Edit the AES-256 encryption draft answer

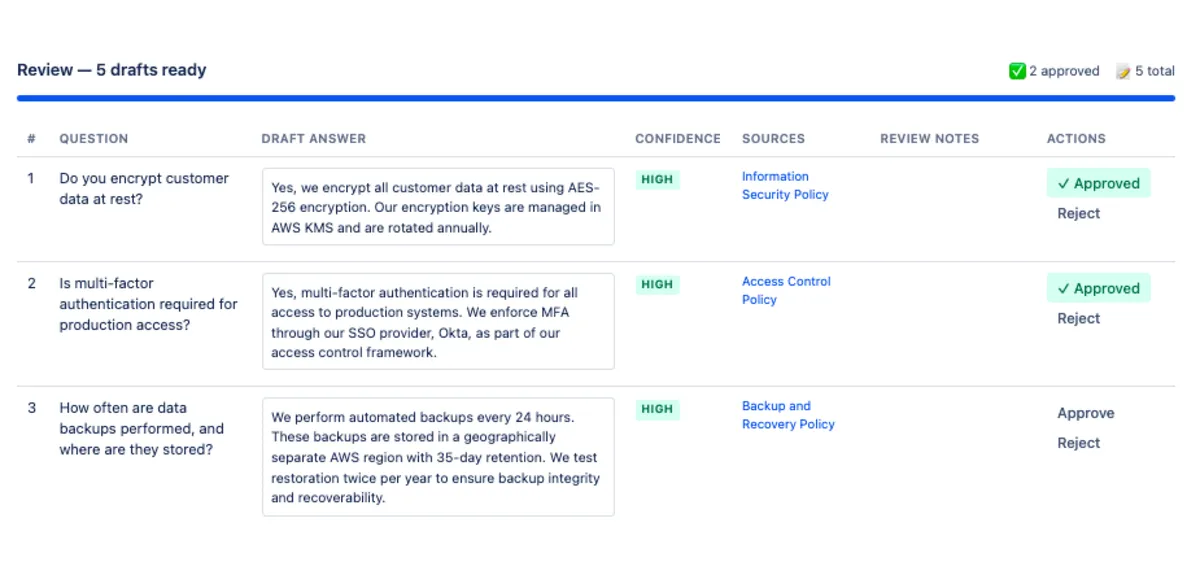click(x=438, y=206)
